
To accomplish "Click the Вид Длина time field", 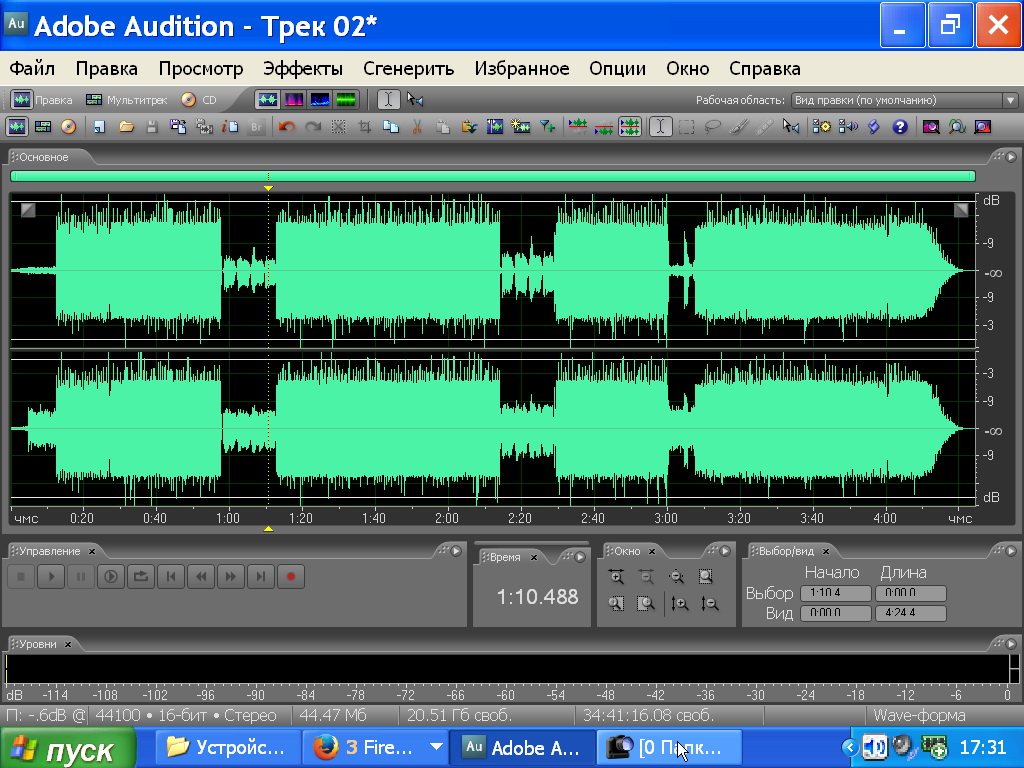I will pos(910,613).
